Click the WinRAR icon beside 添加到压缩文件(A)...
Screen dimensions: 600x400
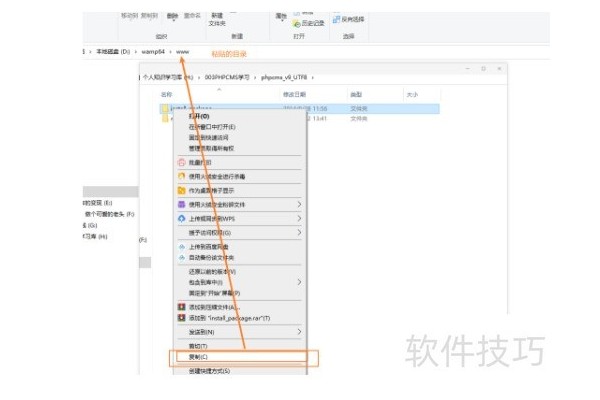[181, 307]
